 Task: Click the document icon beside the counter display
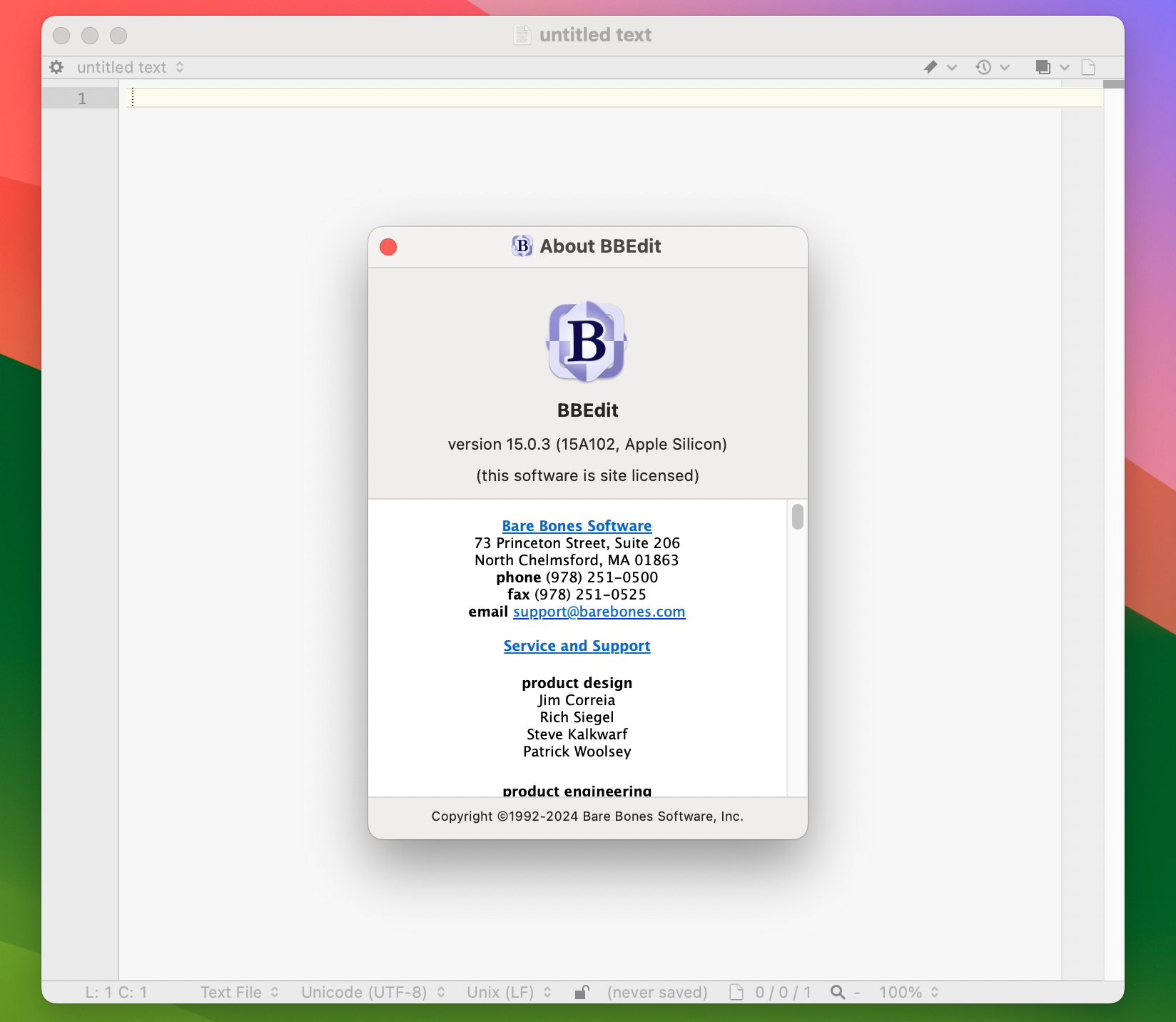(735, 992)
